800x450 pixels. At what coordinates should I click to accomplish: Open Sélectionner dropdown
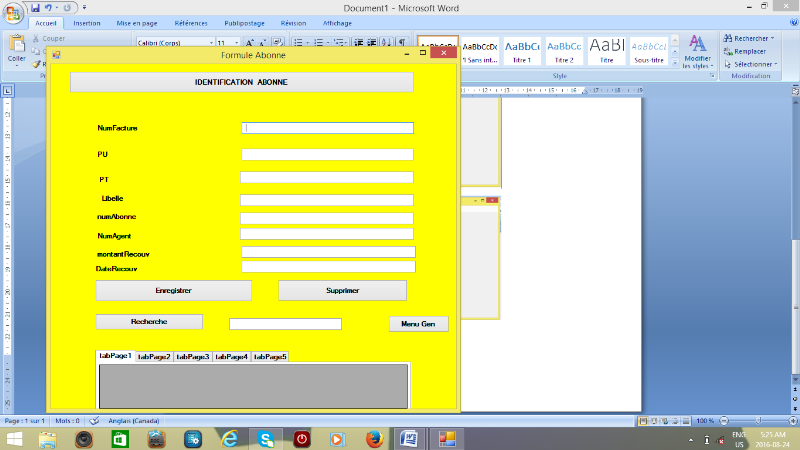(x=751, y=64)
